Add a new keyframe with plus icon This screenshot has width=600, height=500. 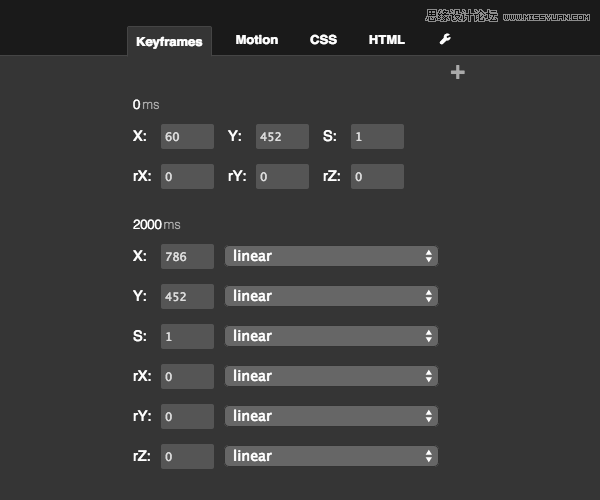click(x=458, y=72)
